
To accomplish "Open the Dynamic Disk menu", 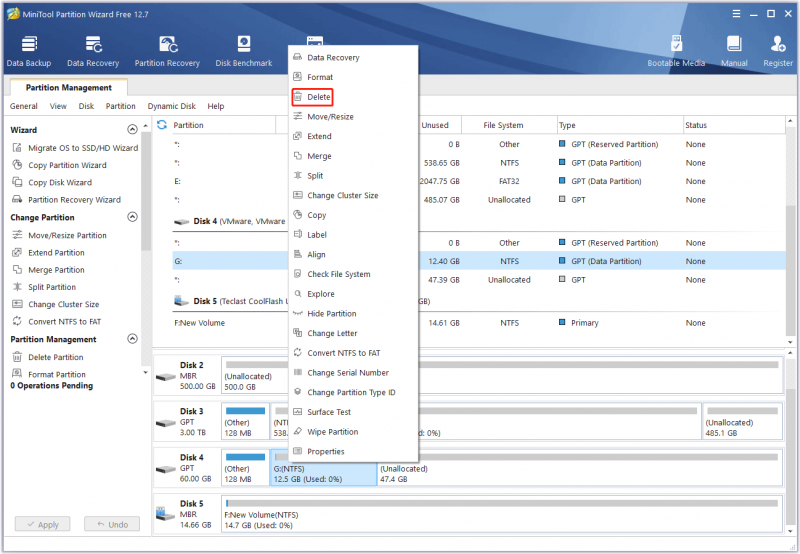I will [x=171, y=106].
